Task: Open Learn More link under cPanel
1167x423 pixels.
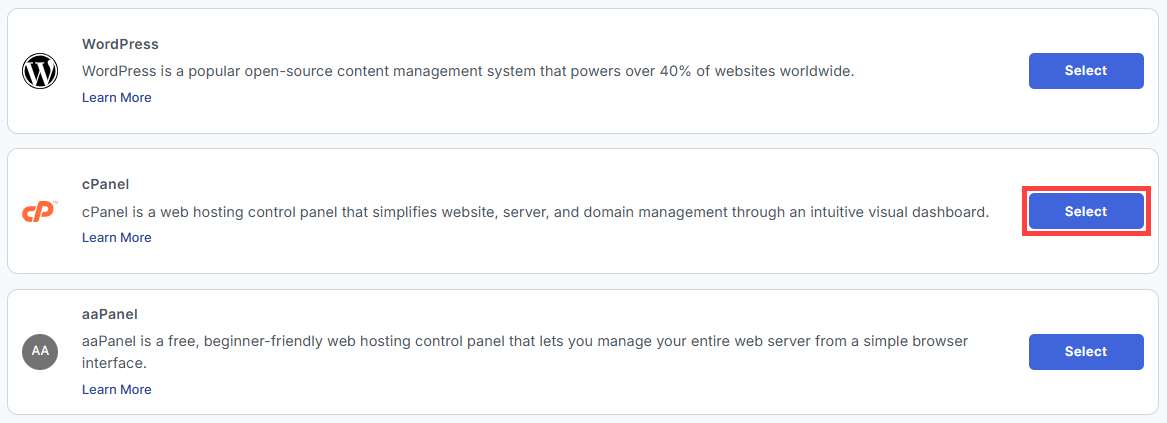Action: 117,238
